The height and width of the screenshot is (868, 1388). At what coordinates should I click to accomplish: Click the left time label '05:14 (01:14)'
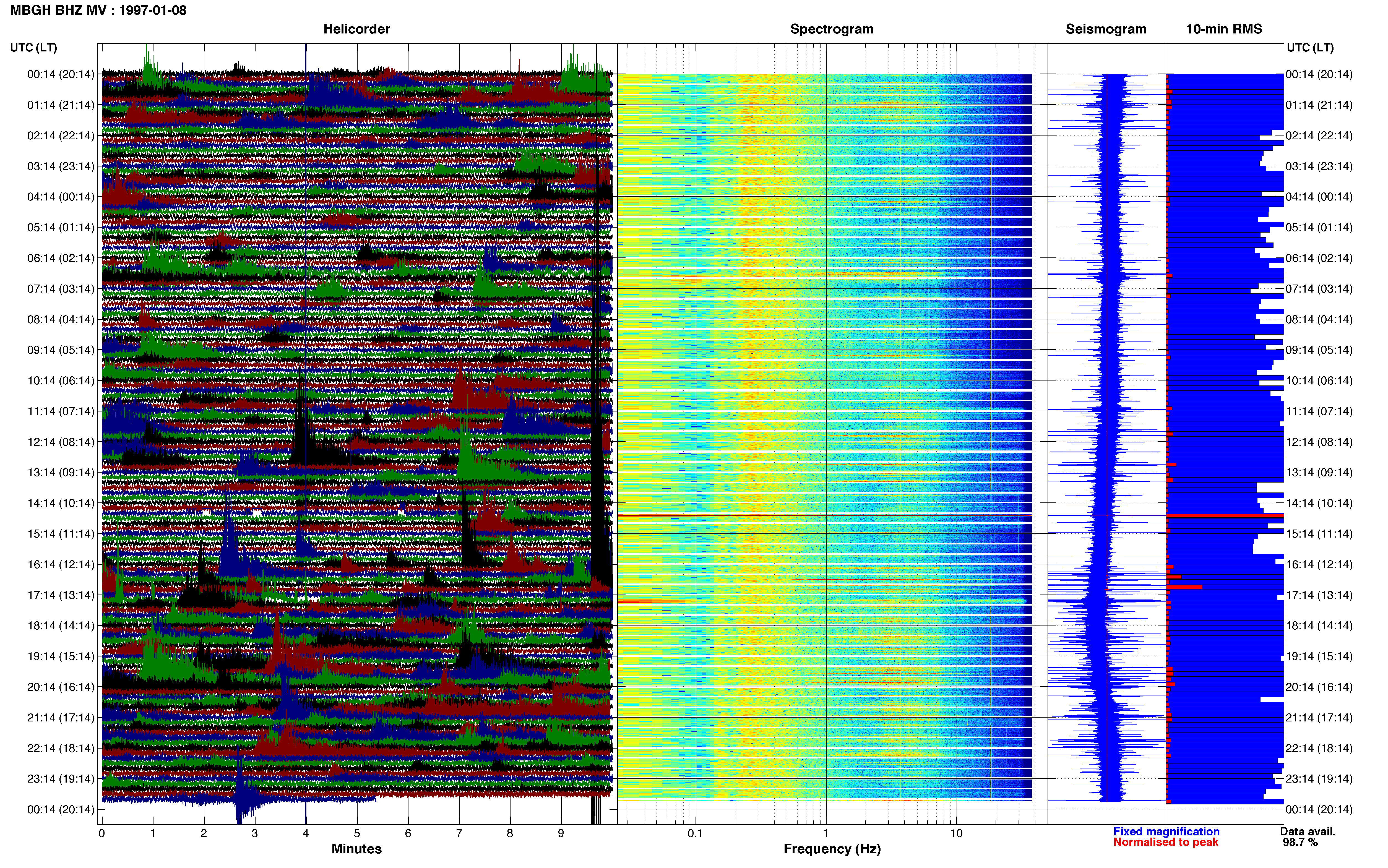[61, 227]
